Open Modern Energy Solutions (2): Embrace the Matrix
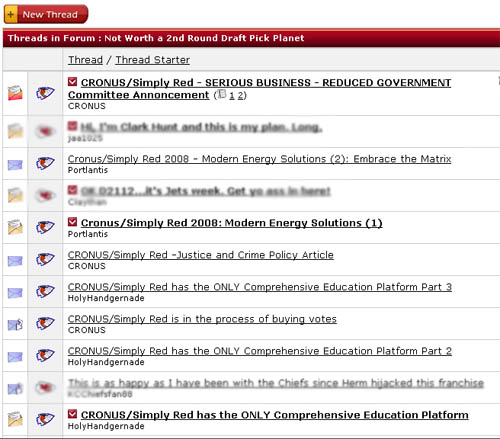This screenshot has width=500, height=439. click(x=259, y=159)
